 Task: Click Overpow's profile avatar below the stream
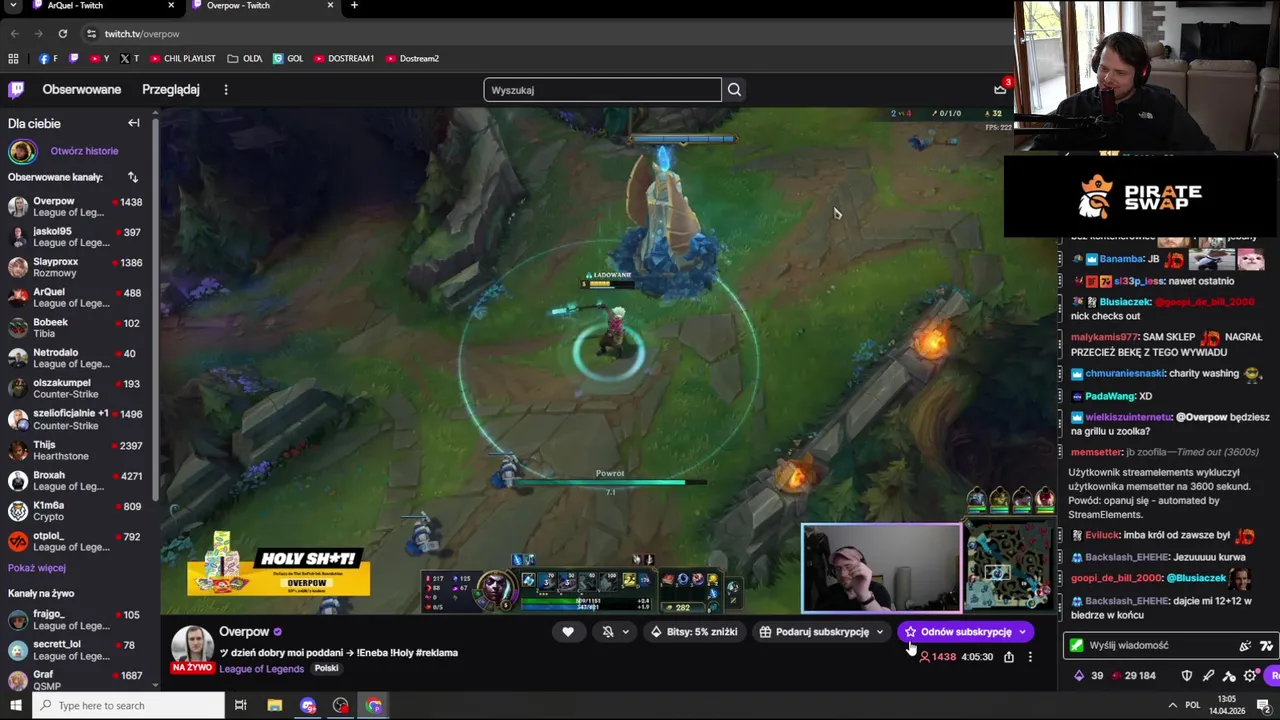pyautogui.click(x=192, y=647)
